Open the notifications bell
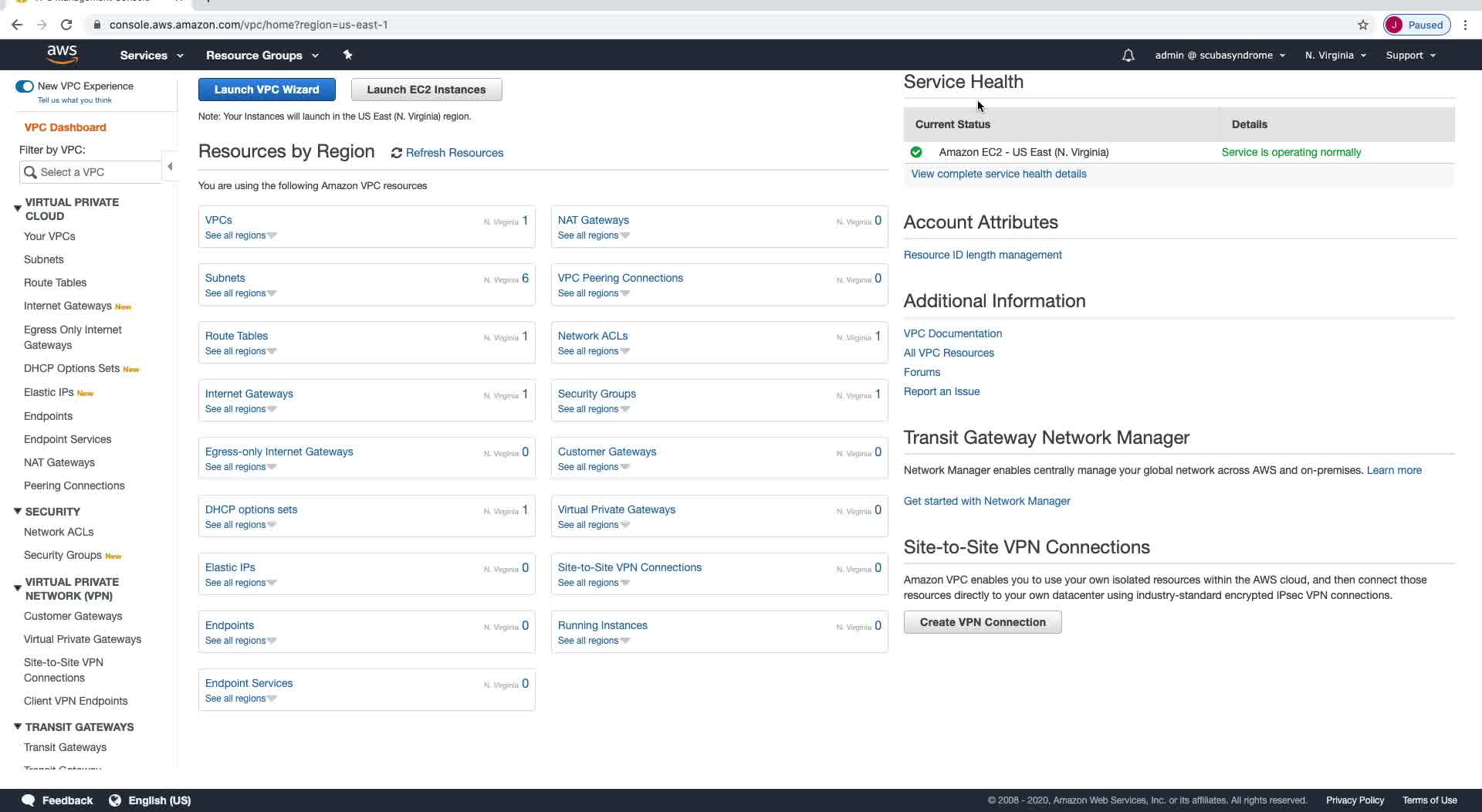The height and width of the screenshot is (812, 1482). 1128,56
